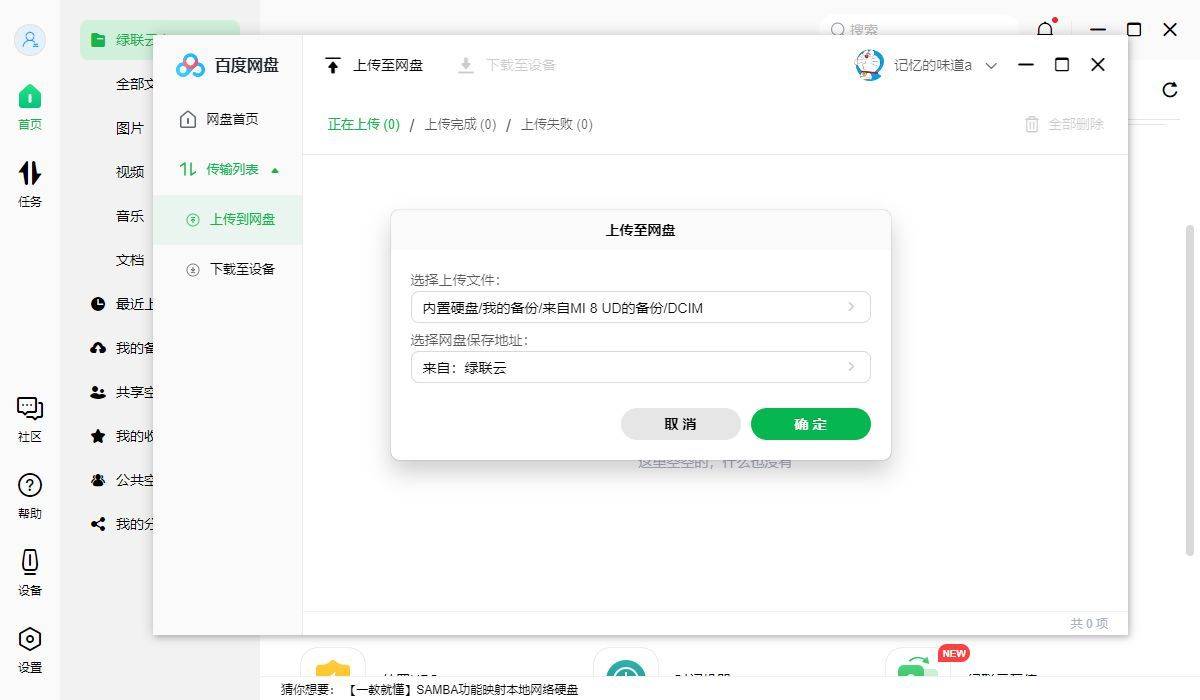Open 设置 settings icon in sidebar
This screenshot has height=700, width=1200.
coord(30,639)
